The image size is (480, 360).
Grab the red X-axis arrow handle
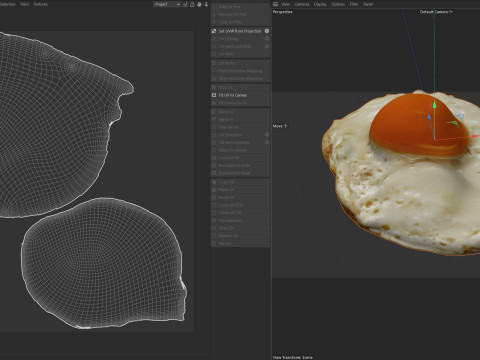(476, 136)
